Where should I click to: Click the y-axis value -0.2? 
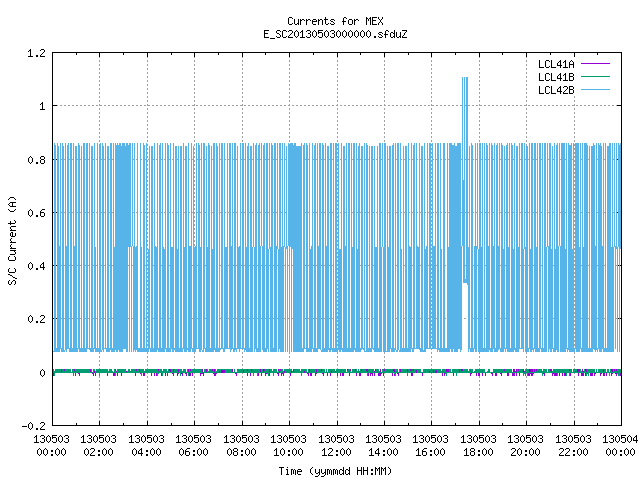click(33, 426)
